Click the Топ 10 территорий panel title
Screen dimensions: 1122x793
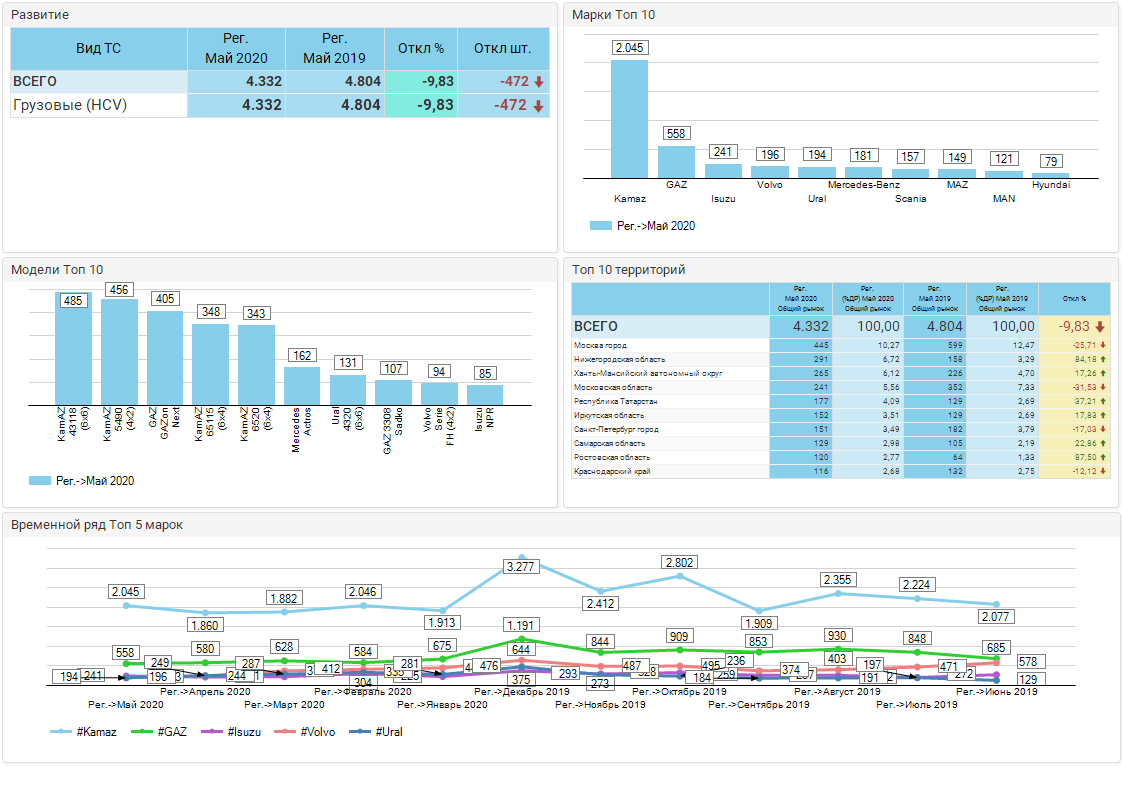pos(628,270)
